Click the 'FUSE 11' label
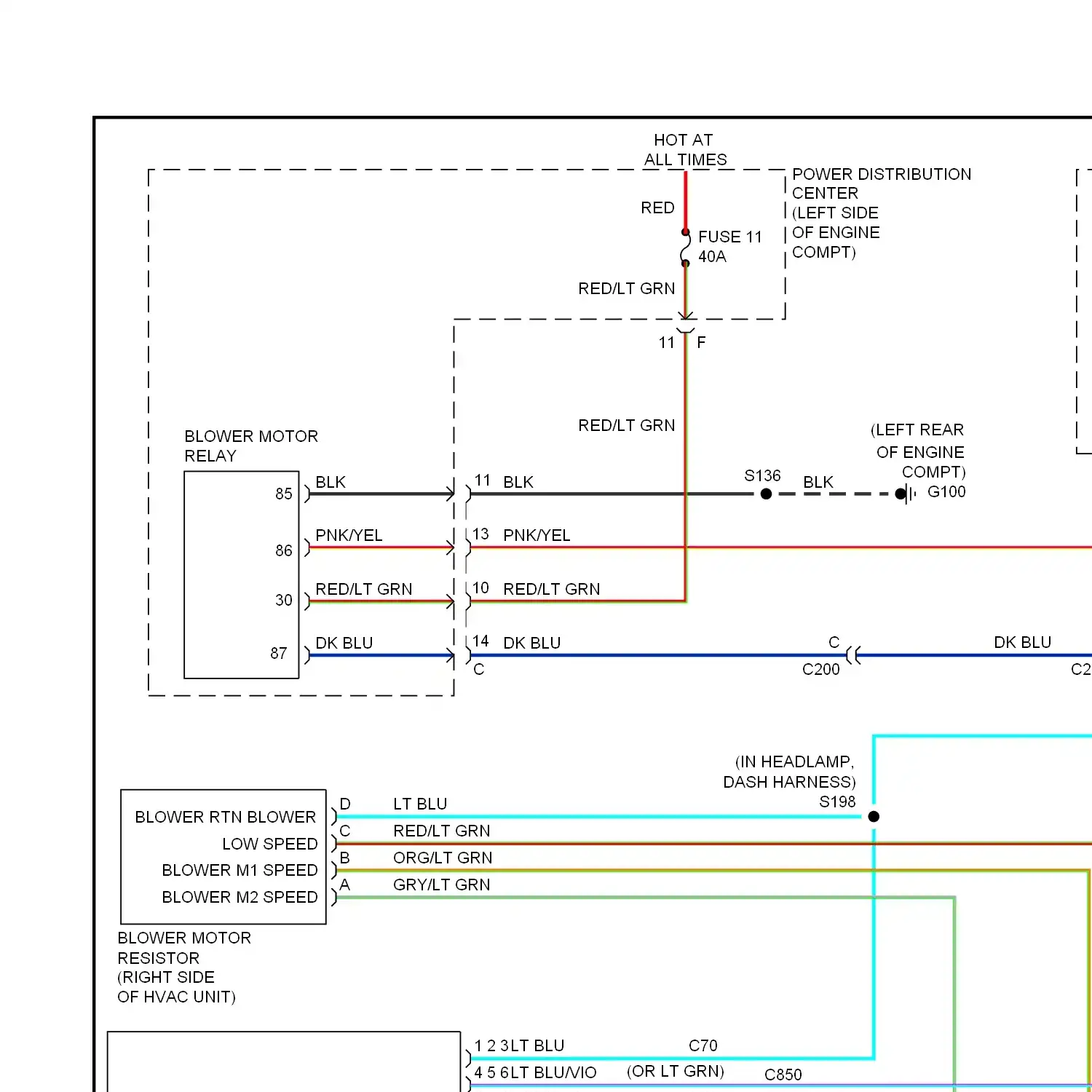1092x1092 pixels. 729,237
